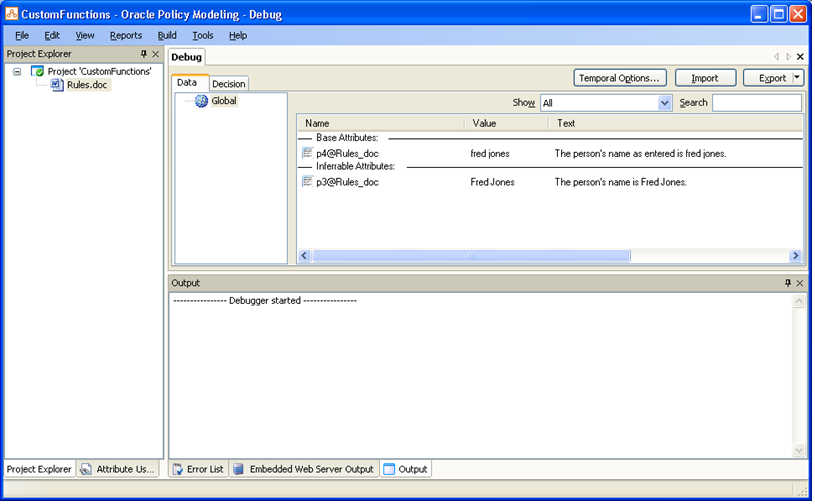This screenshot has width=815, height=504.
Task: Open the Tools menu
Action: coord(203,35)
